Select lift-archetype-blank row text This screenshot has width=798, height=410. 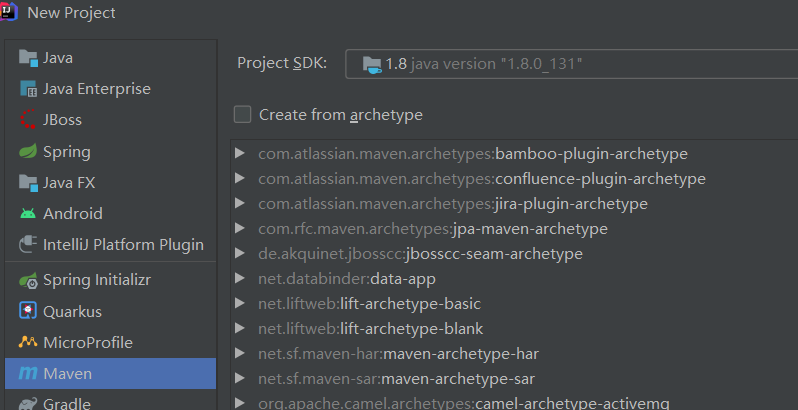[x=370, y=329]
